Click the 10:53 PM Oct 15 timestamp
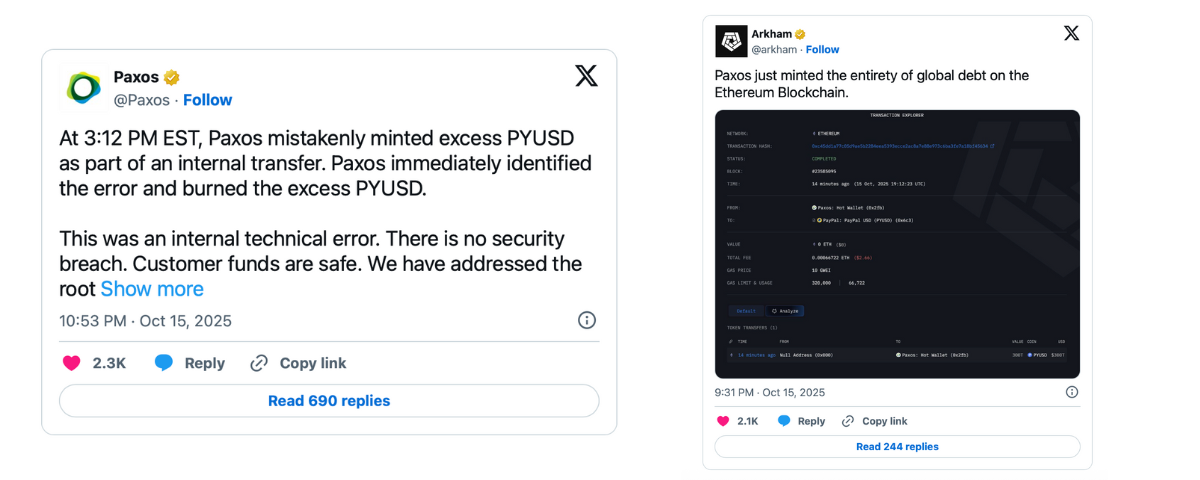This screenshot has width=1200, height=480. (145, 321)
